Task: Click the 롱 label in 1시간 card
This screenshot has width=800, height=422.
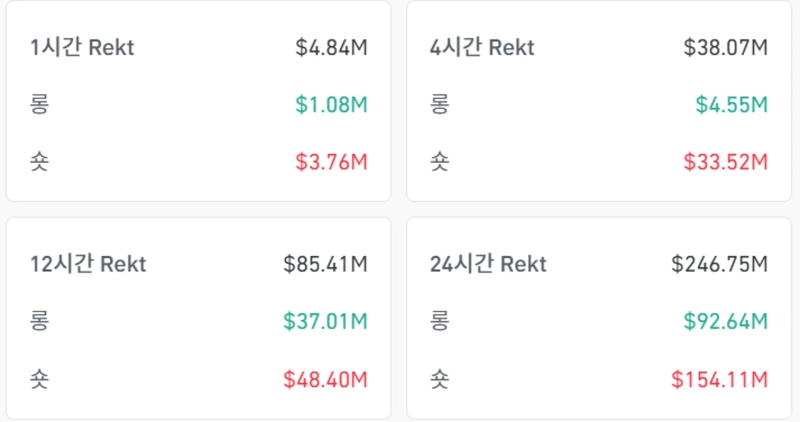Action: tap(40, 104)
